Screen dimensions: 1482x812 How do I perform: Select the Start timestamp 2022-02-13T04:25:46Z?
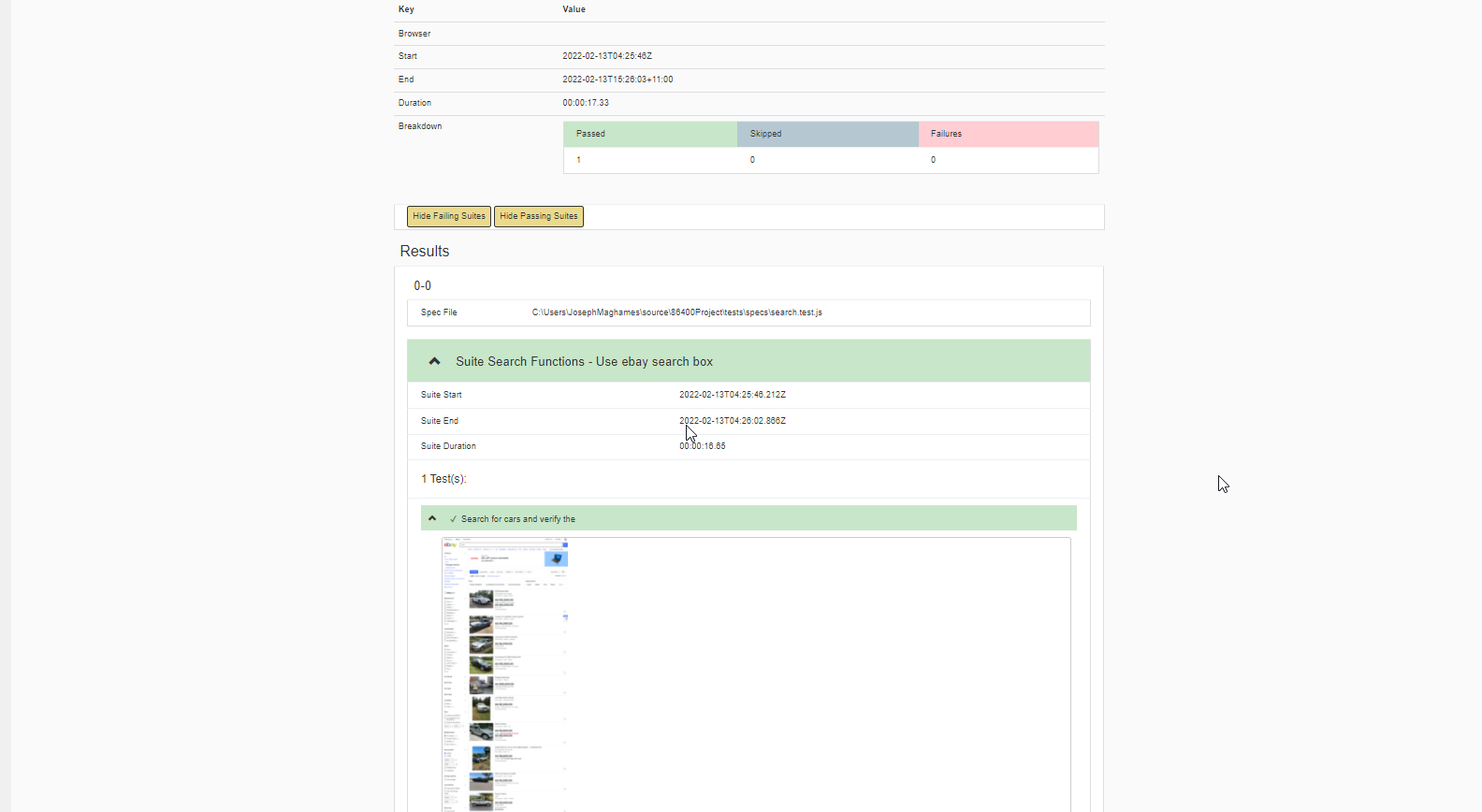tap(607, 56)
